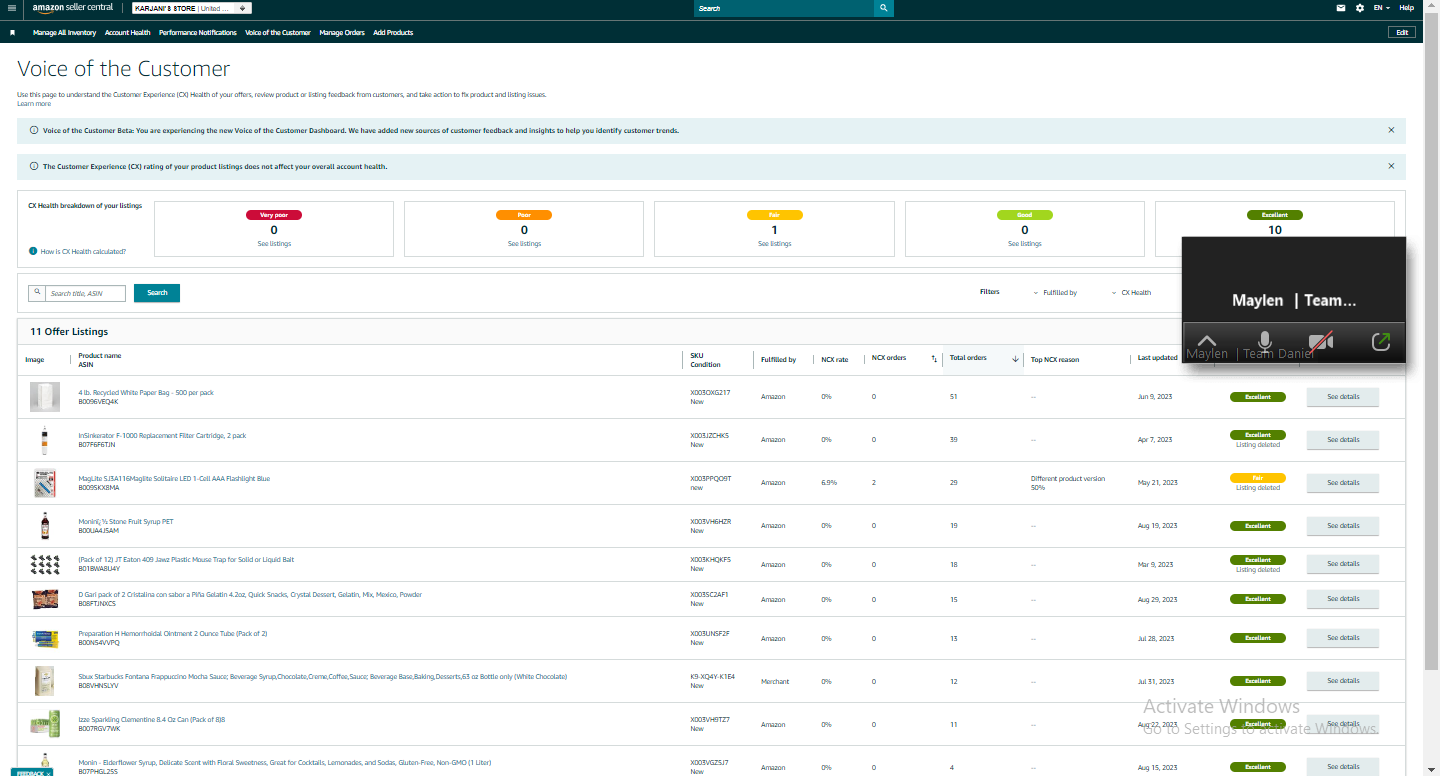Click See details for Monin Stone Fruit Syrup
1440x776 pixels.
[1343, 526]
